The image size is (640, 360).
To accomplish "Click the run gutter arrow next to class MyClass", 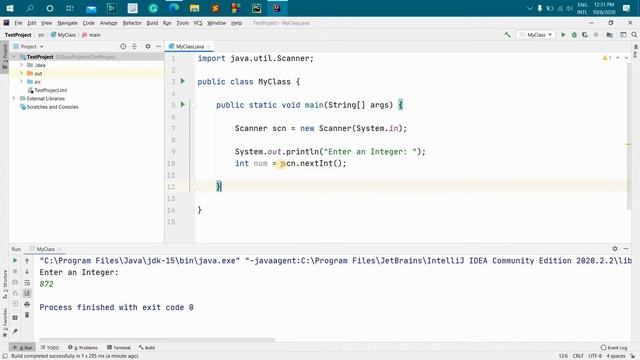I will coord(183,81).
